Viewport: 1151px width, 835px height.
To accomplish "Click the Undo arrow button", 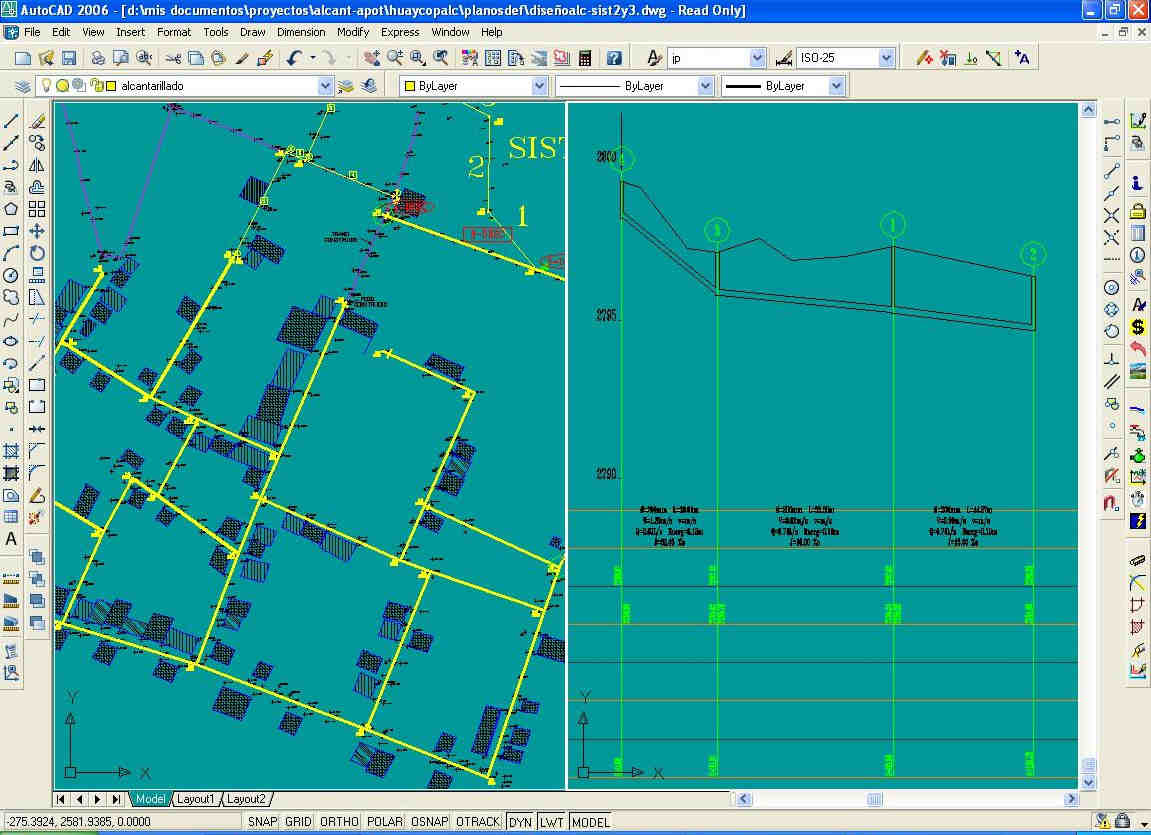I will [294, 58].
